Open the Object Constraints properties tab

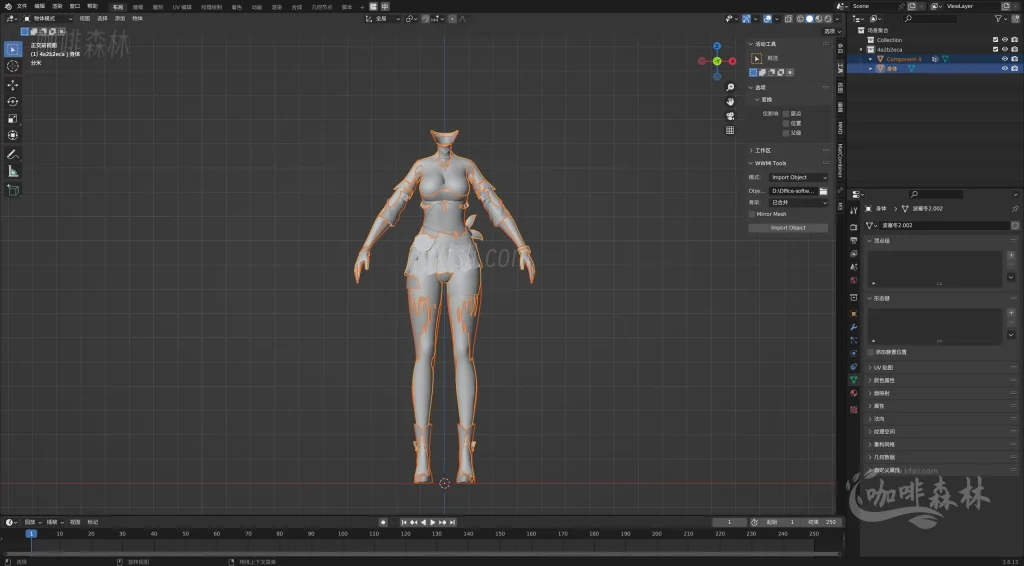[x=854, y=366]
